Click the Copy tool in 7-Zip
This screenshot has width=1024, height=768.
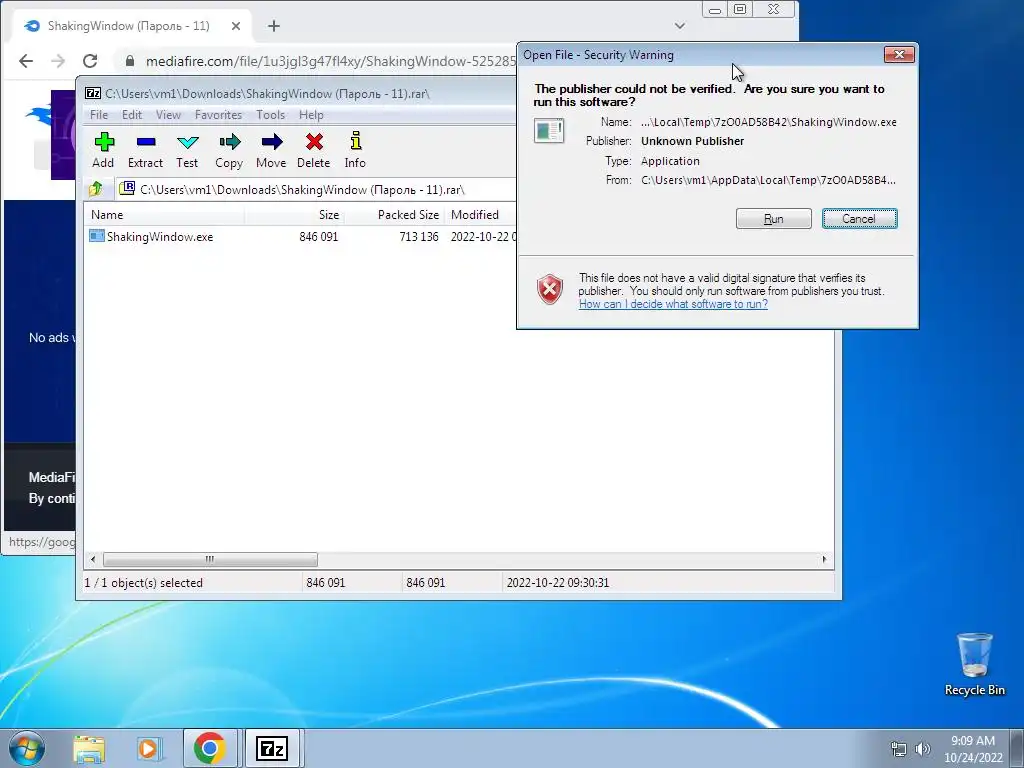(229, 150)
